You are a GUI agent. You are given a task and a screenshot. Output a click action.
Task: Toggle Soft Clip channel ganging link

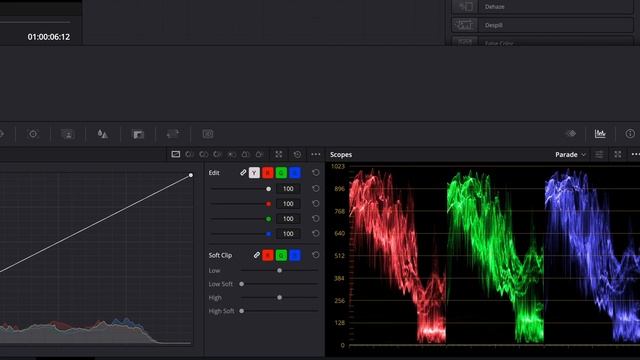pyautogui.click(x=256, y=255)
